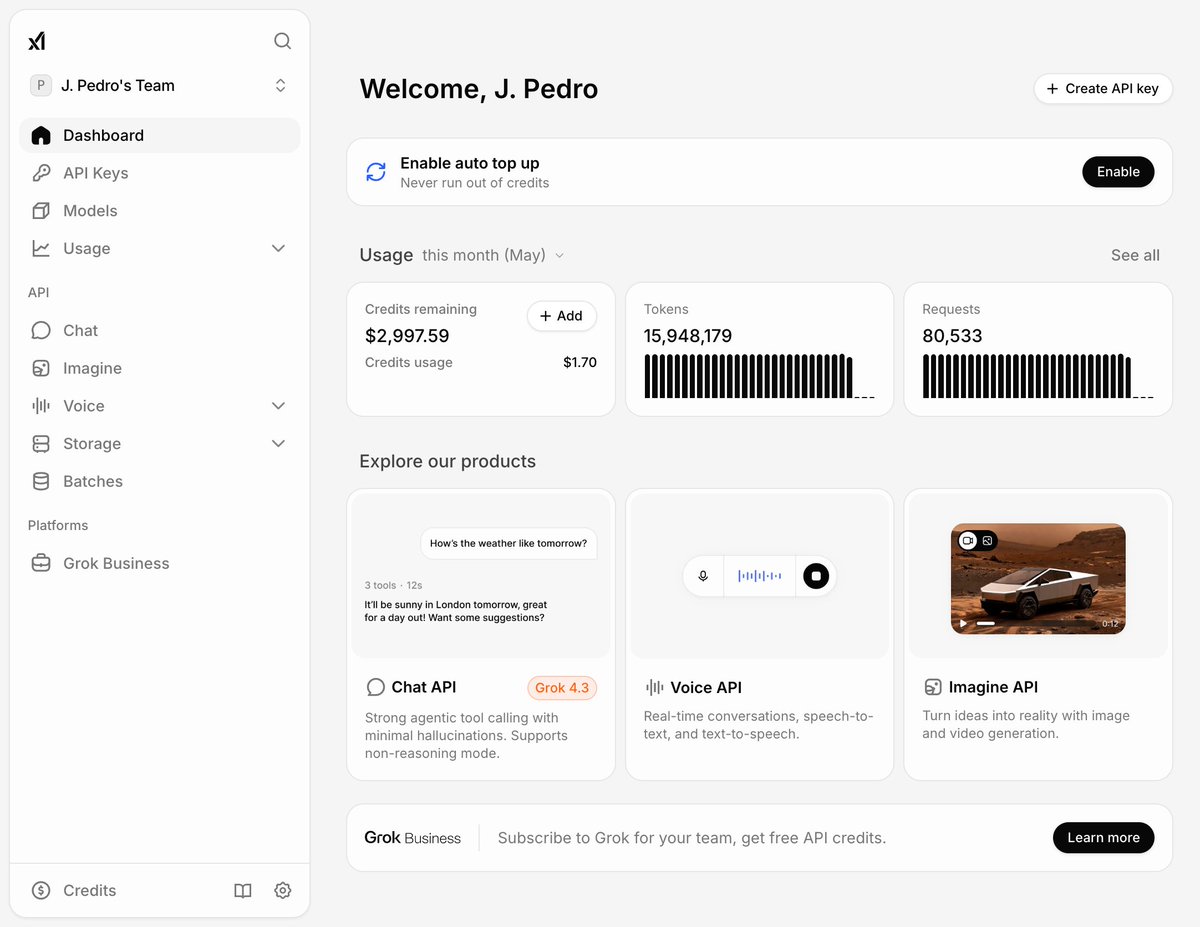Click the Create API key button
This screenshot has width=1200, height=927.
point(1103,88)
